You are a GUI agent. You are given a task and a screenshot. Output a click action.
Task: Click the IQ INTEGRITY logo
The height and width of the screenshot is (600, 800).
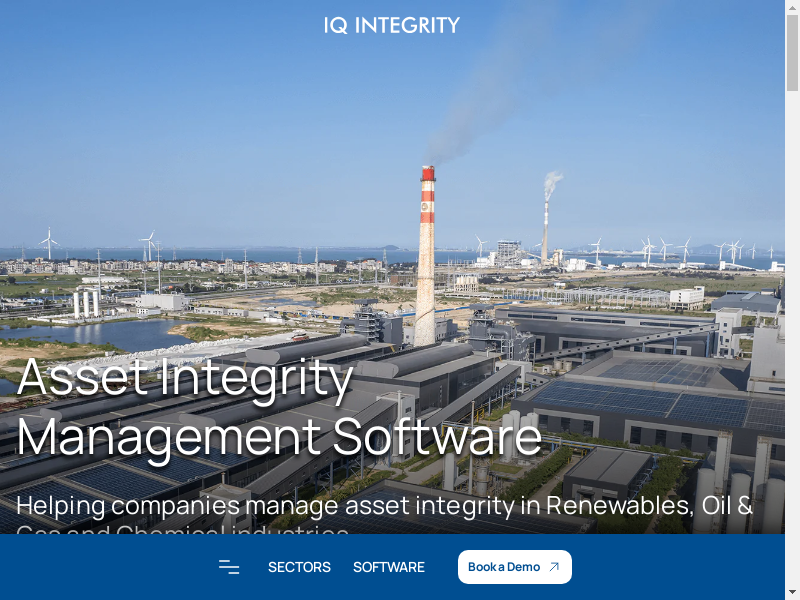coord(392,25)
